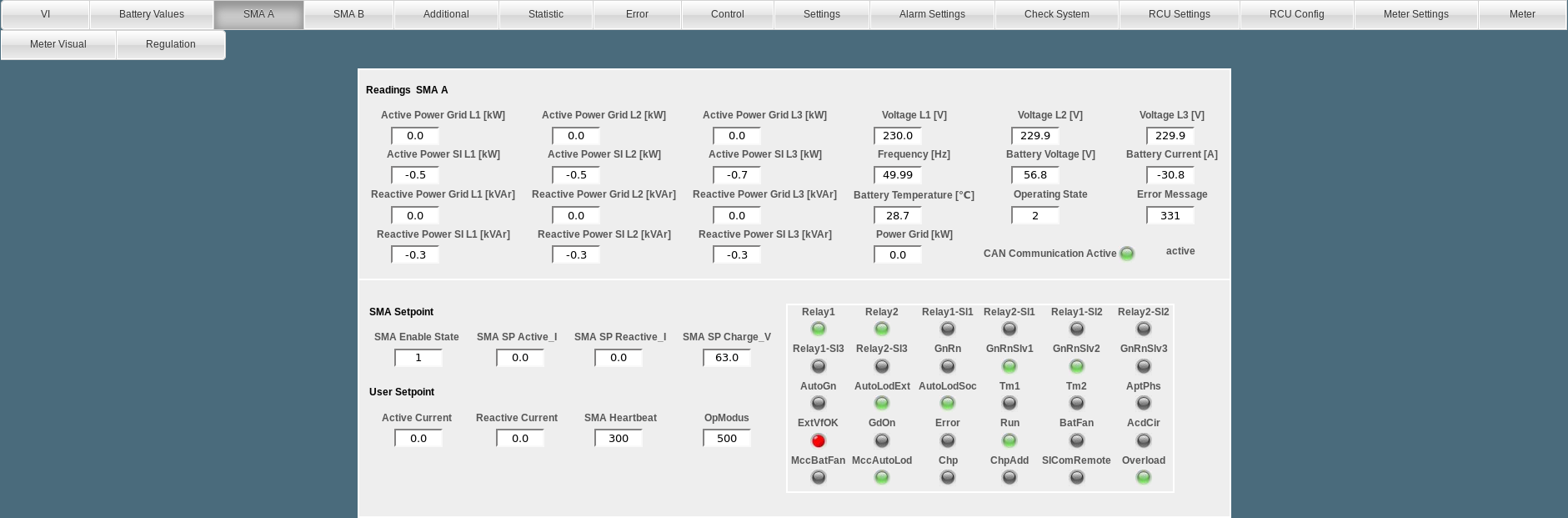Go to the Regulation tab

(x=171, y=44)
